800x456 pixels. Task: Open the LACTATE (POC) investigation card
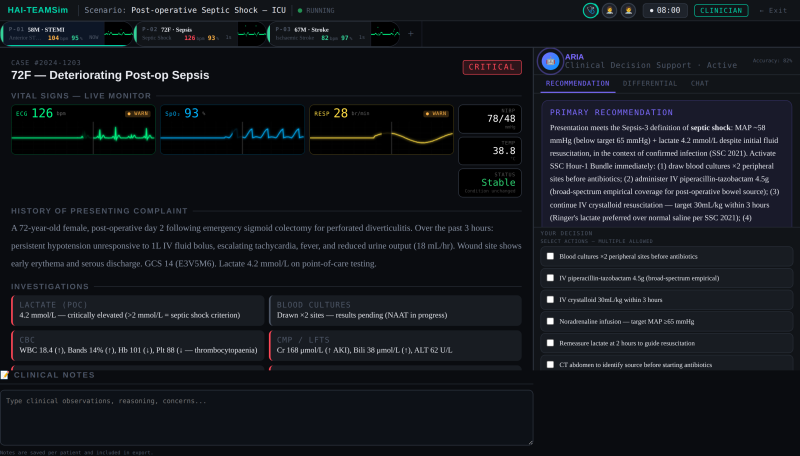(138, 310)
